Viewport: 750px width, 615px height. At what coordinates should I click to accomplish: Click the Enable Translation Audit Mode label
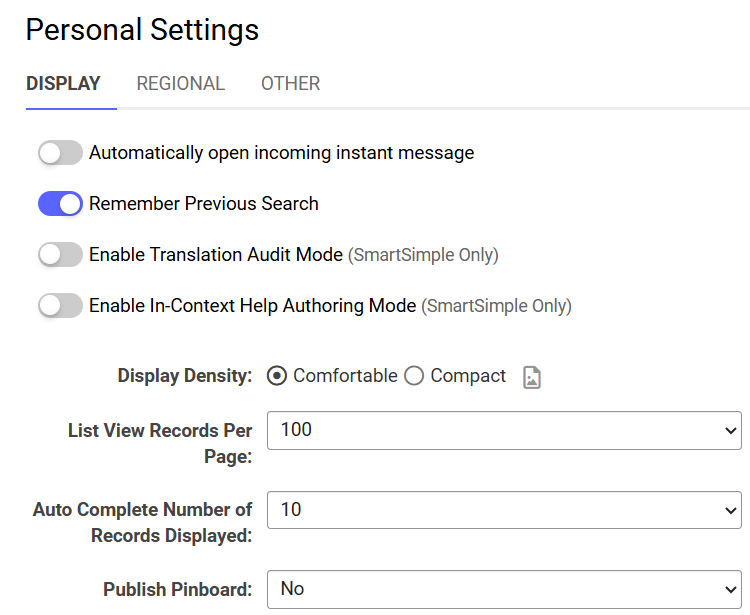coord(216,254)
